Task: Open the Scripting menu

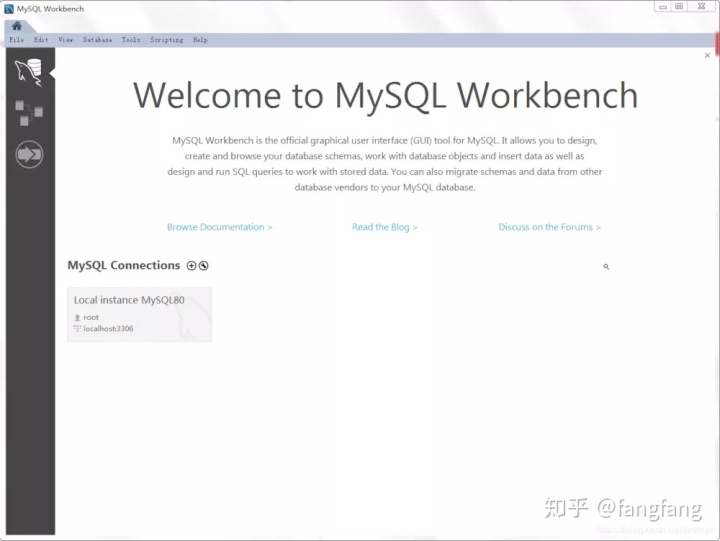Action: coord(167,40)
